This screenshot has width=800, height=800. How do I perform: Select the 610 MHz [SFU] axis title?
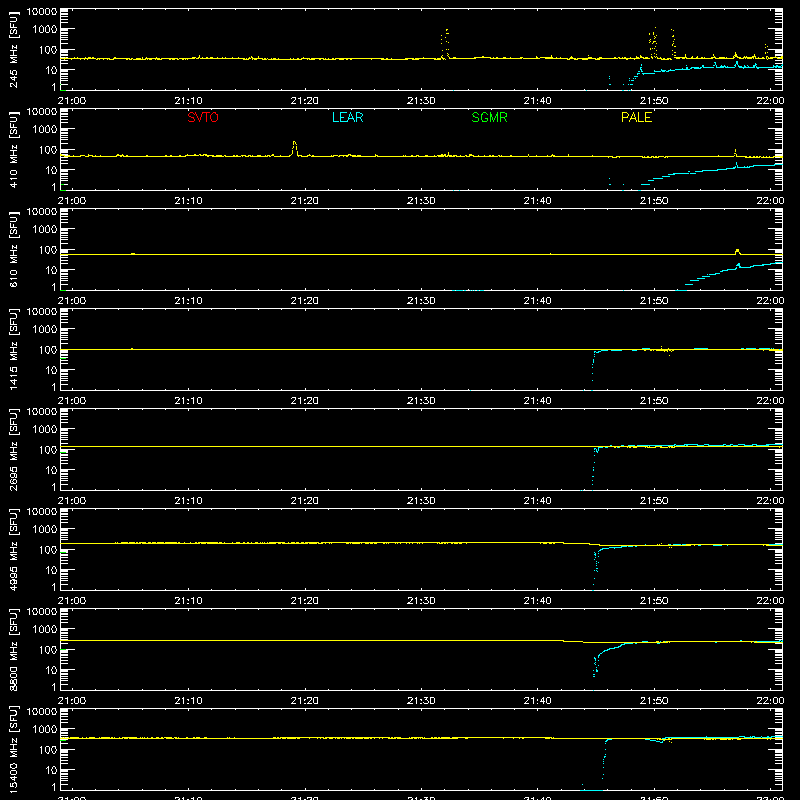[14, 250]
